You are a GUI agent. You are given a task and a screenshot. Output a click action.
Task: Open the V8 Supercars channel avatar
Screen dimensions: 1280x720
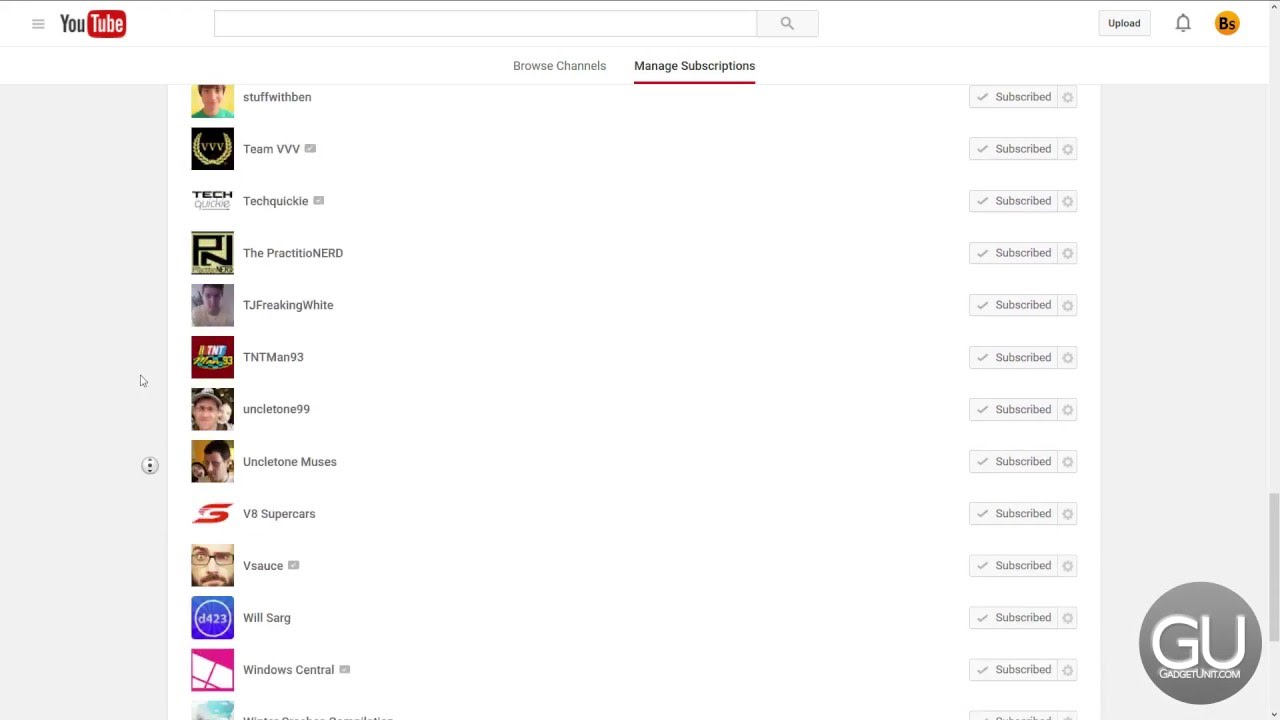click(212, 513)
